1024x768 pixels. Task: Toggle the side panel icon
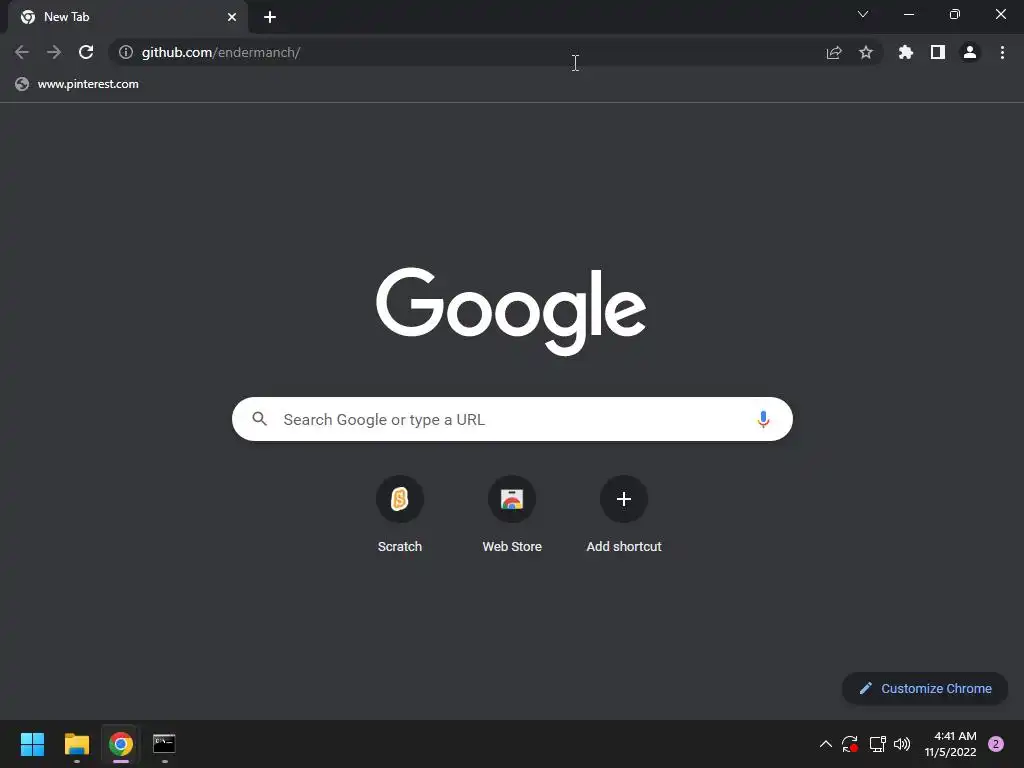pos(938,52)
